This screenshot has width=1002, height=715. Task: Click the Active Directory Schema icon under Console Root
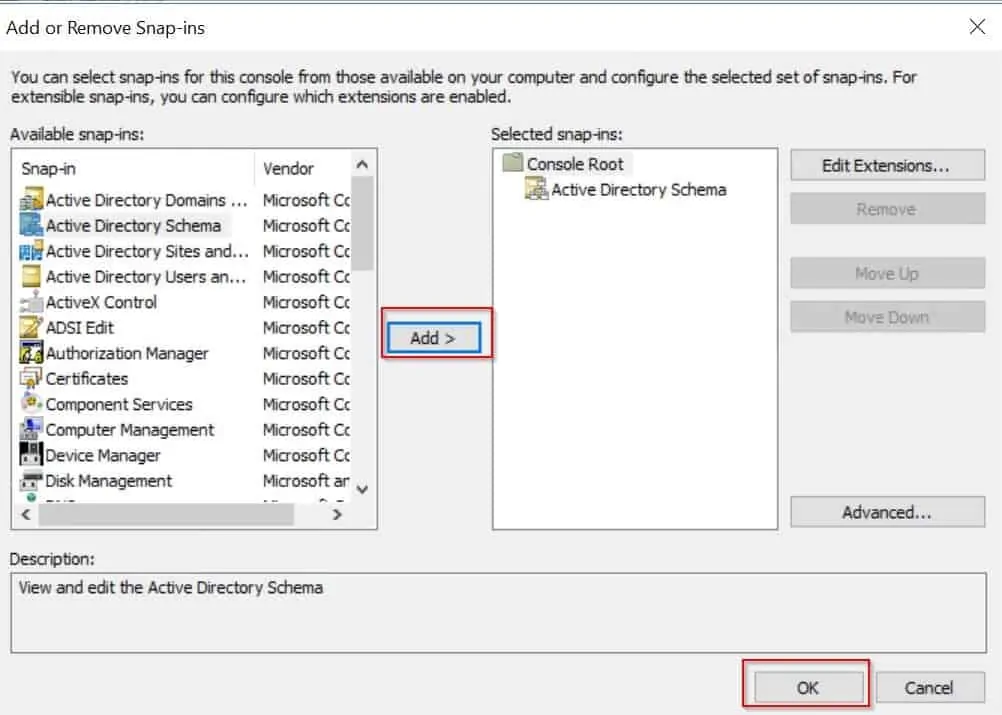click(x=536, y=189)
